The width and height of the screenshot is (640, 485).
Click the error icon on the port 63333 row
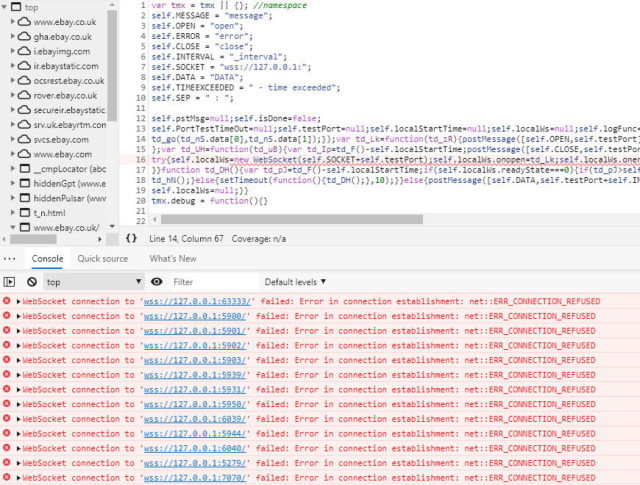[x=7, y=301]
